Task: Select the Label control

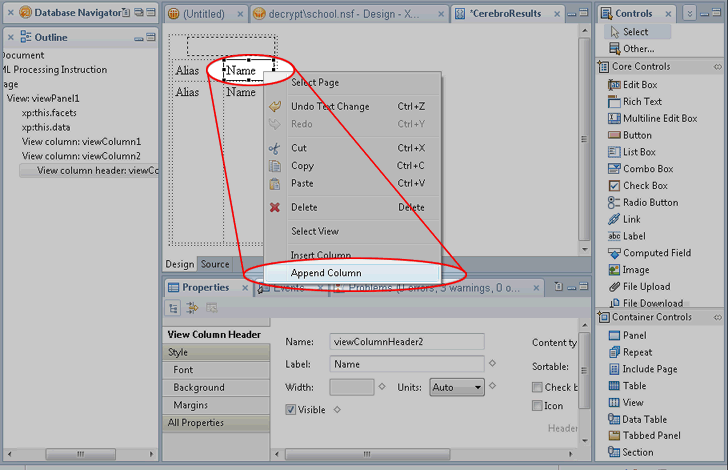Action: (x=626, y=236)
